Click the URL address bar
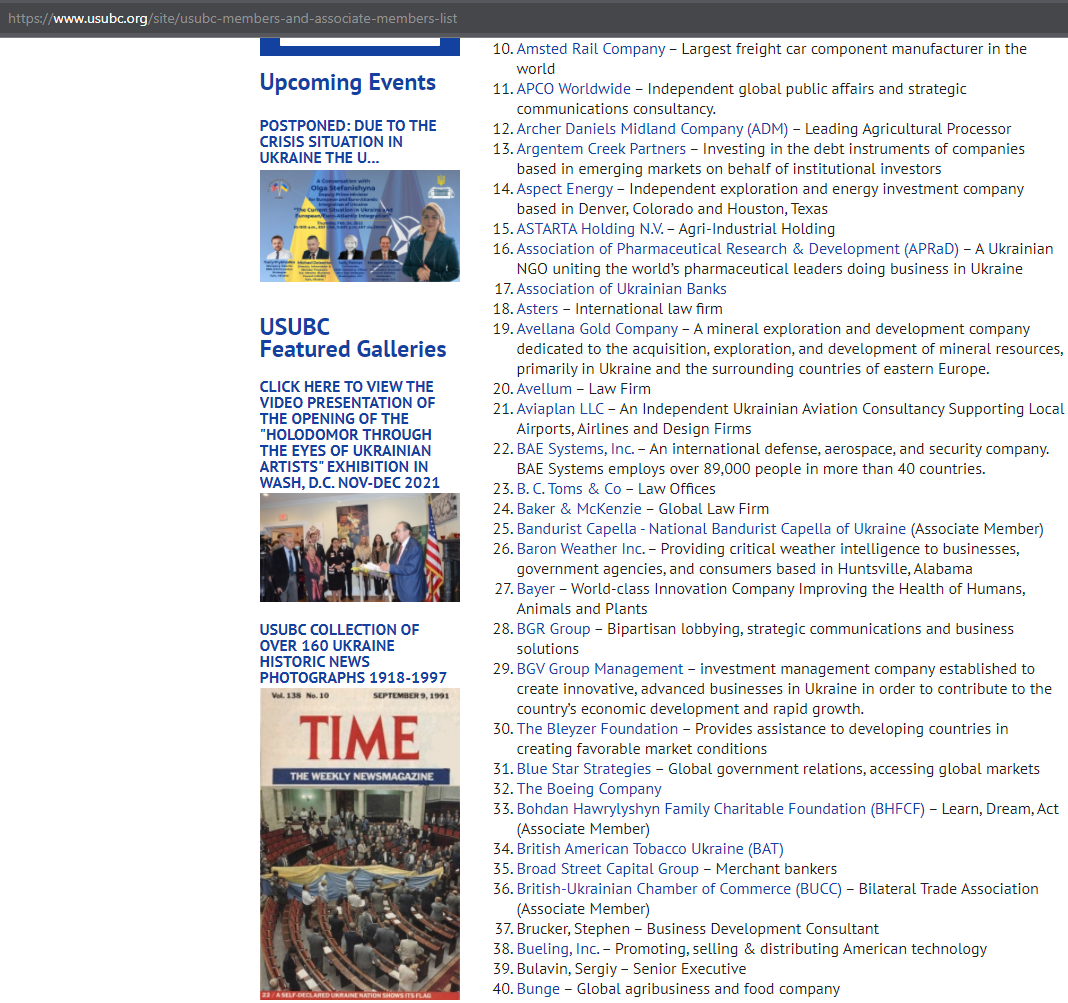Screen dimensions: 1068x1003 [x=534, y=18]
